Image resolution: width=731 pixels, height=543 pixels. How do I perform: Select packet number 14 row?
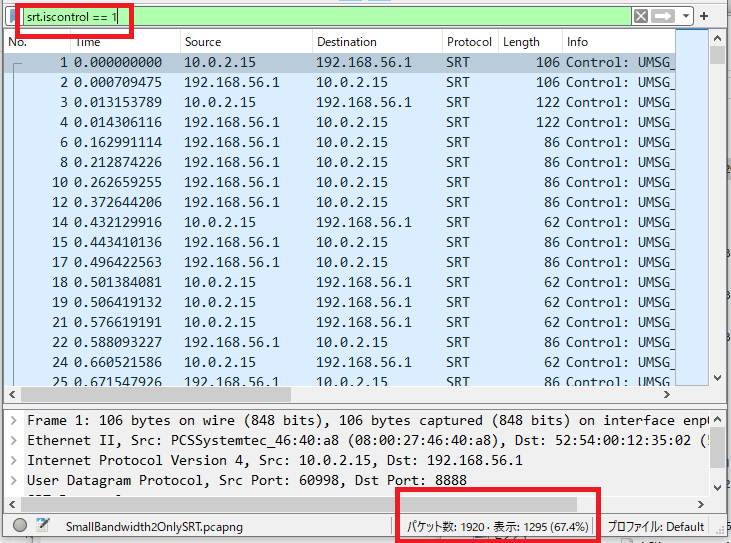(x=339, y=223)
